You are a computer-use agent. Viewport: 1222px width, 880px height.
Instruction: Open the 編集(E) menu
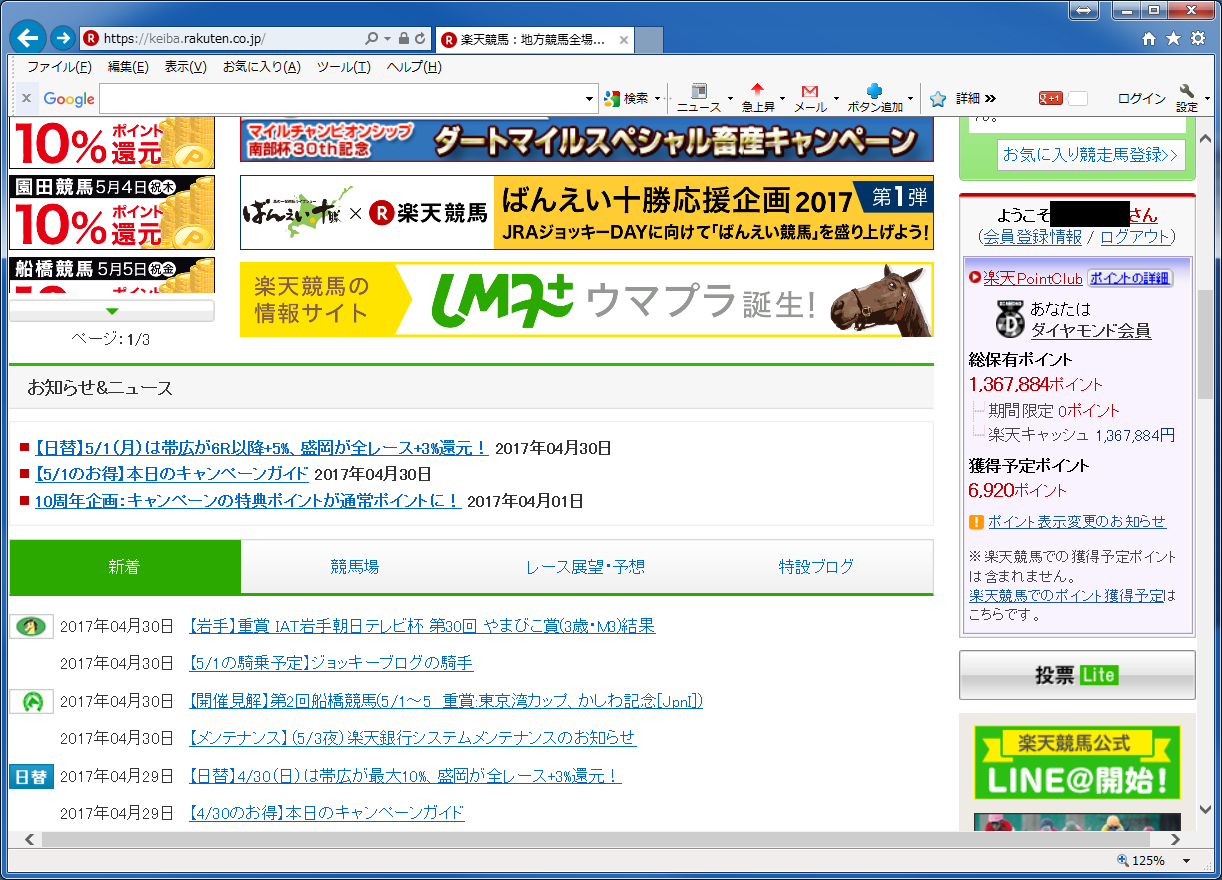[128, 67]
